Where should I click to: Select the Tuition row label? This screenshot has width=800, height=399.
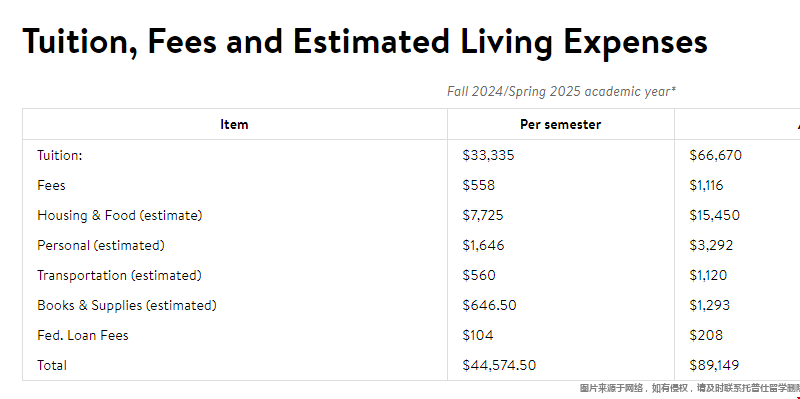59,155
